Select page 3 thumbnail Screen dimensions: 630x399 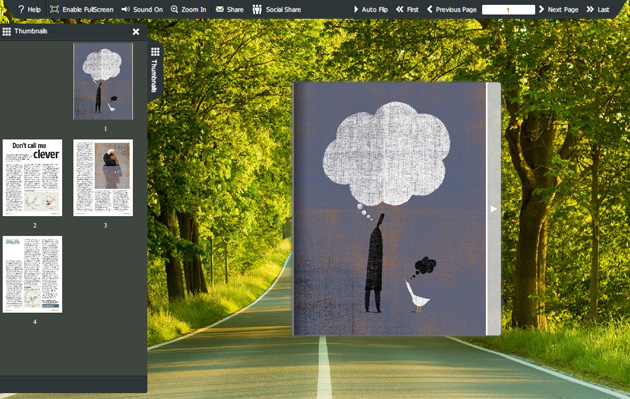pyautogui.click(x=103, y=178)
